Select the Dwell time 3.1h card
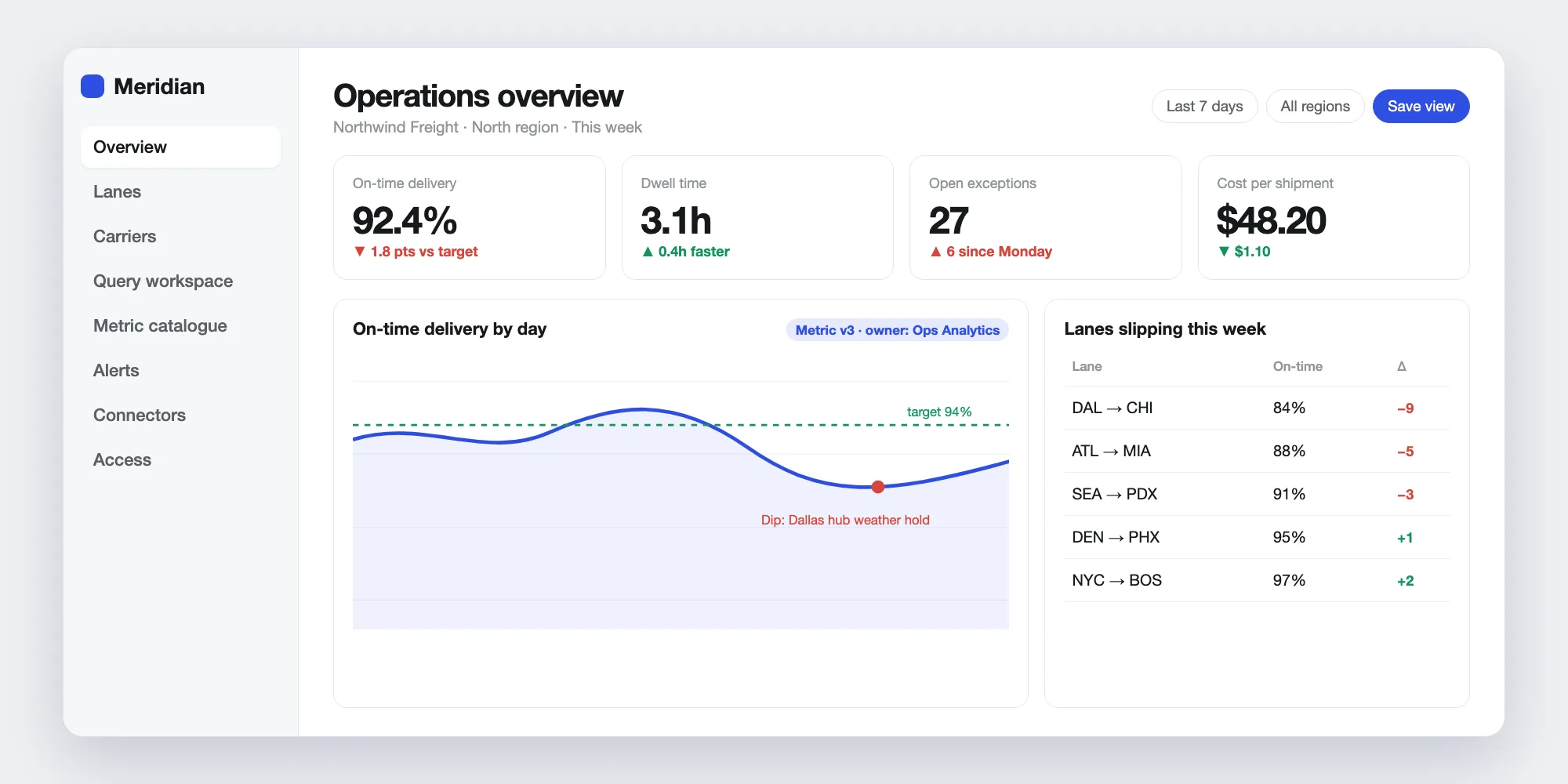The image size is (1568, 784). click(x=757, y=217)
